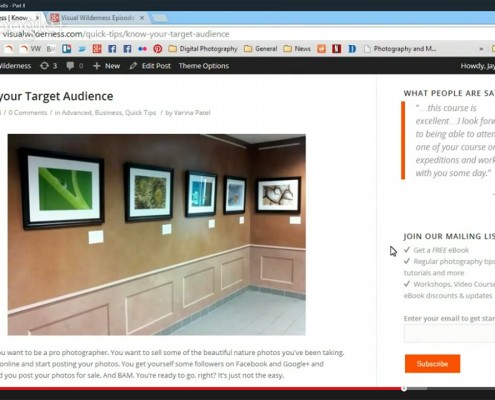Click the orange Subscribe button
495x400 pixels.
click(x=432, y=364)
